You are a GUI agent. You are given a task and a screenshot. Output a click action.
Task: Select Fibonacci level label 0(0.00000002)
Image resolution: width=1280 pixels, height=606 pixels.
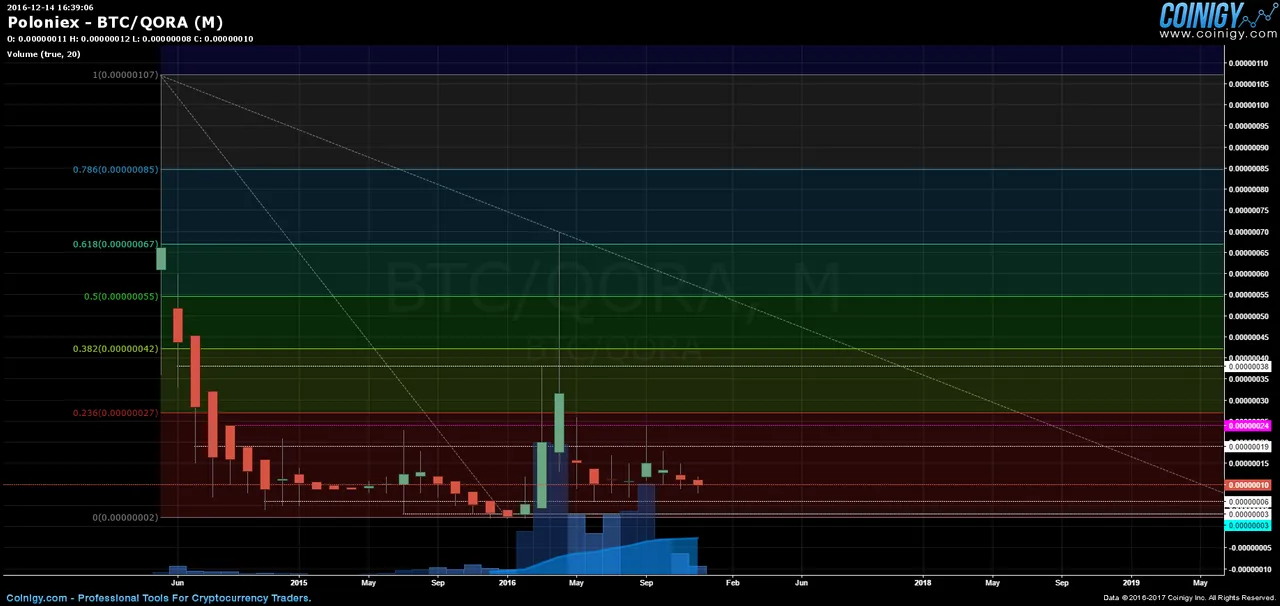pyautogui.click(x=125, y=517)
